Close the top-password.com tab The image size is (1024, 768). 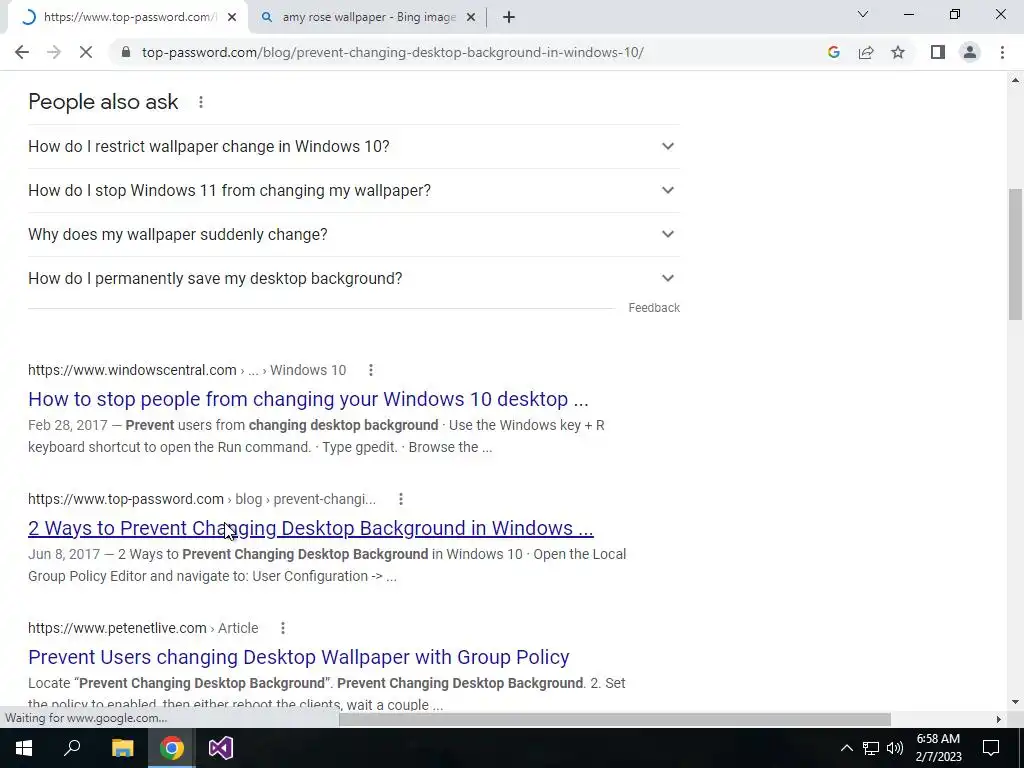(x=232, y=18)
